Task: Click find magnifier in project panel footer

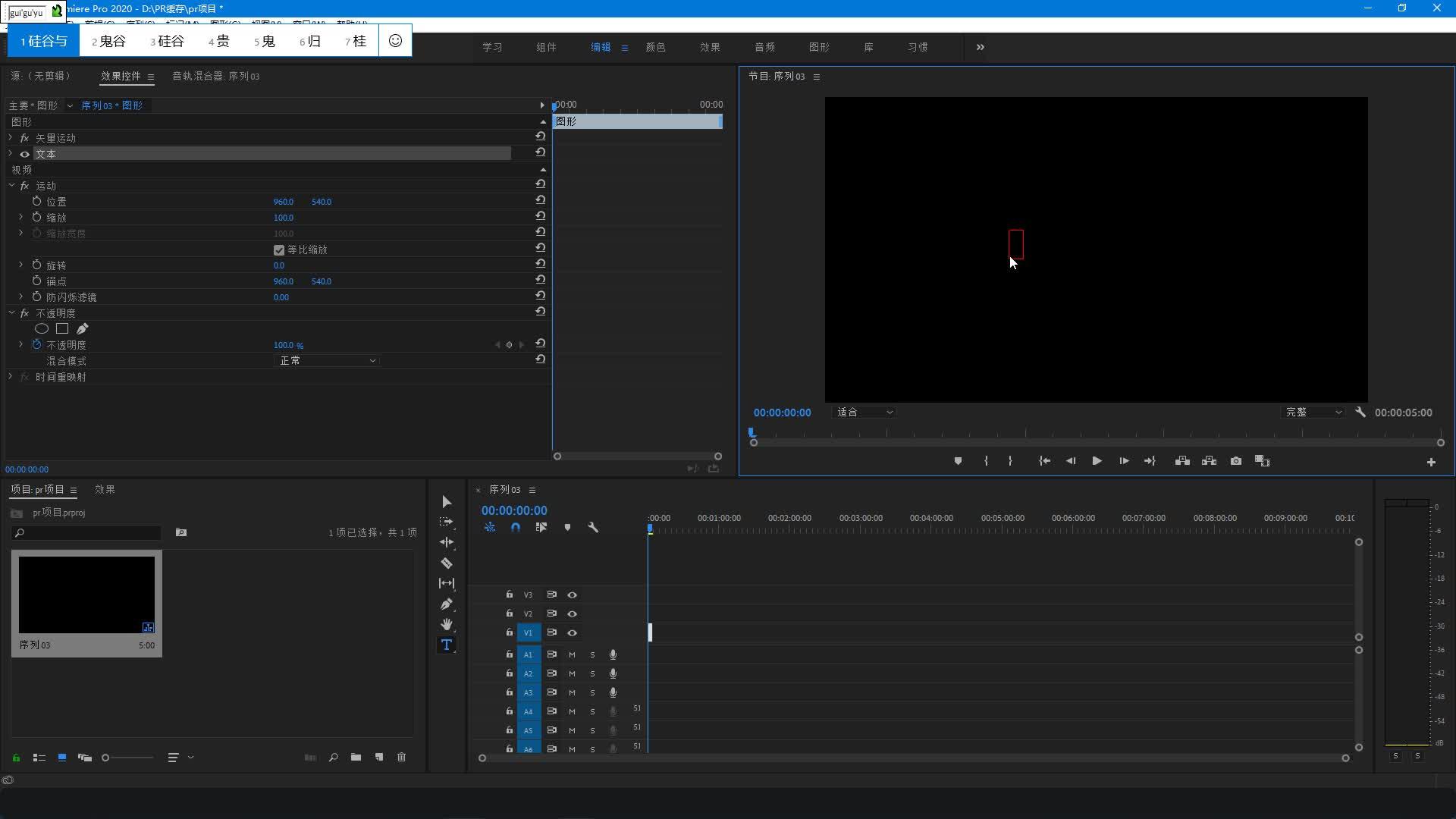Action: point(333,757)
